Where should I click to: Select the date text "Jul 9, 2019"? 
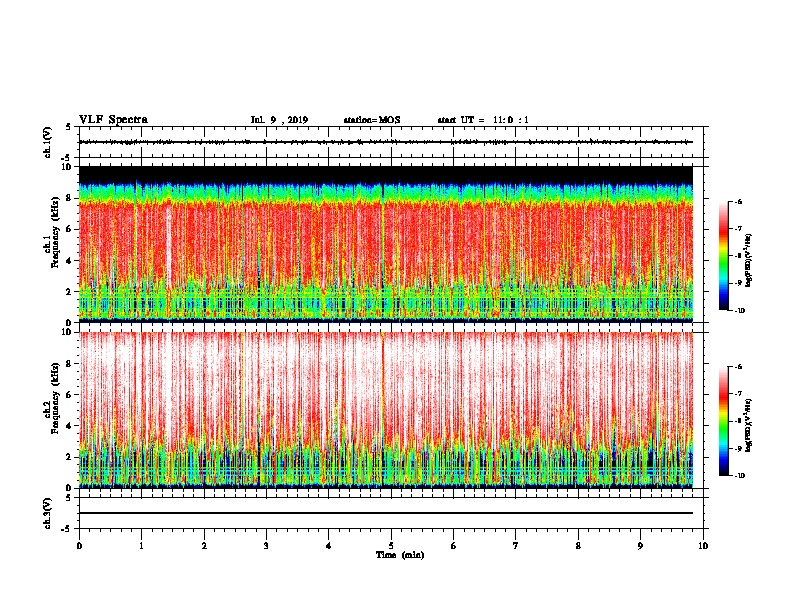coord(279,120)
